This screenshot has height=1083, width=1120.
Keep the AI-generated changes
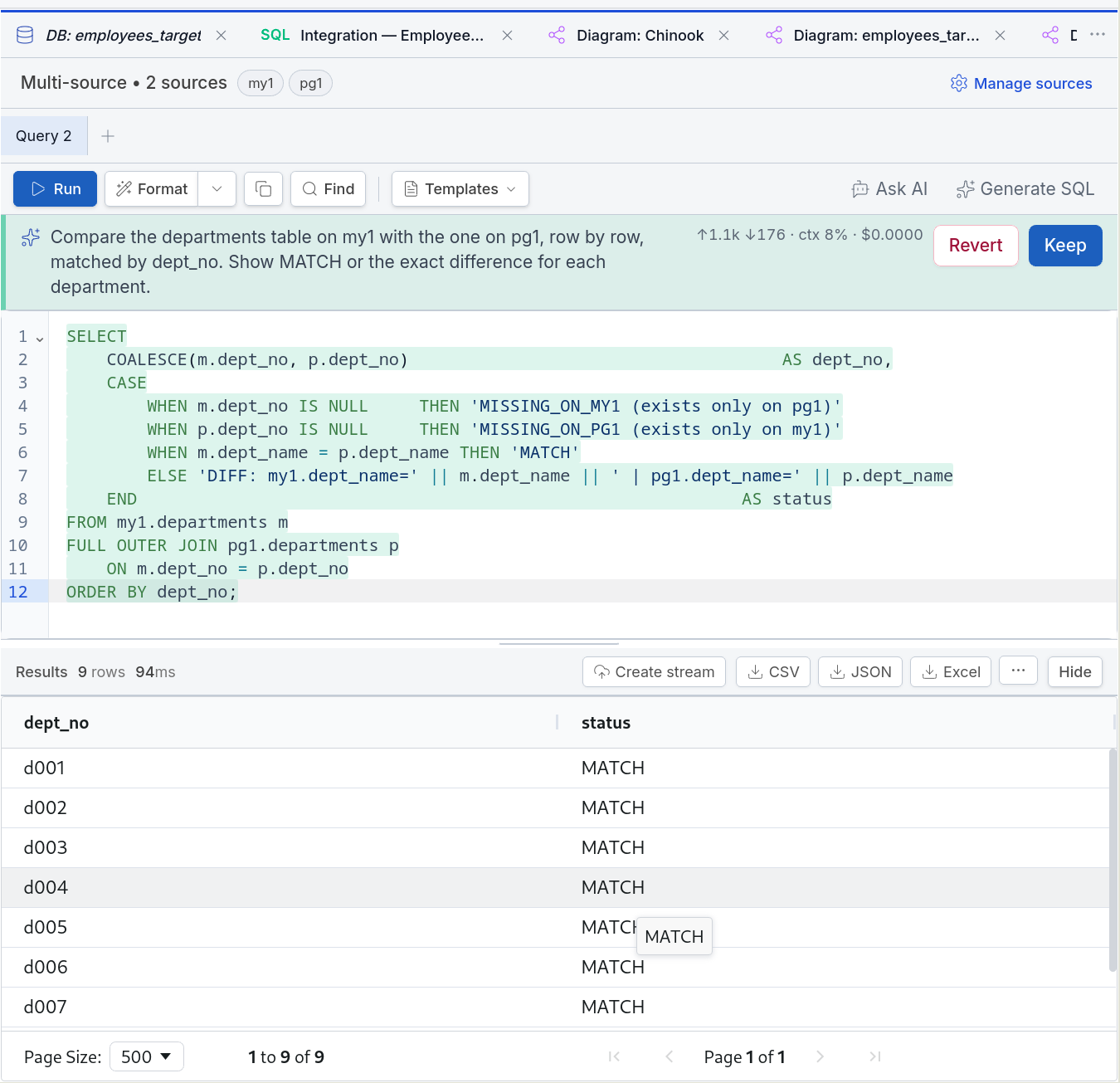pos(1065,246)
